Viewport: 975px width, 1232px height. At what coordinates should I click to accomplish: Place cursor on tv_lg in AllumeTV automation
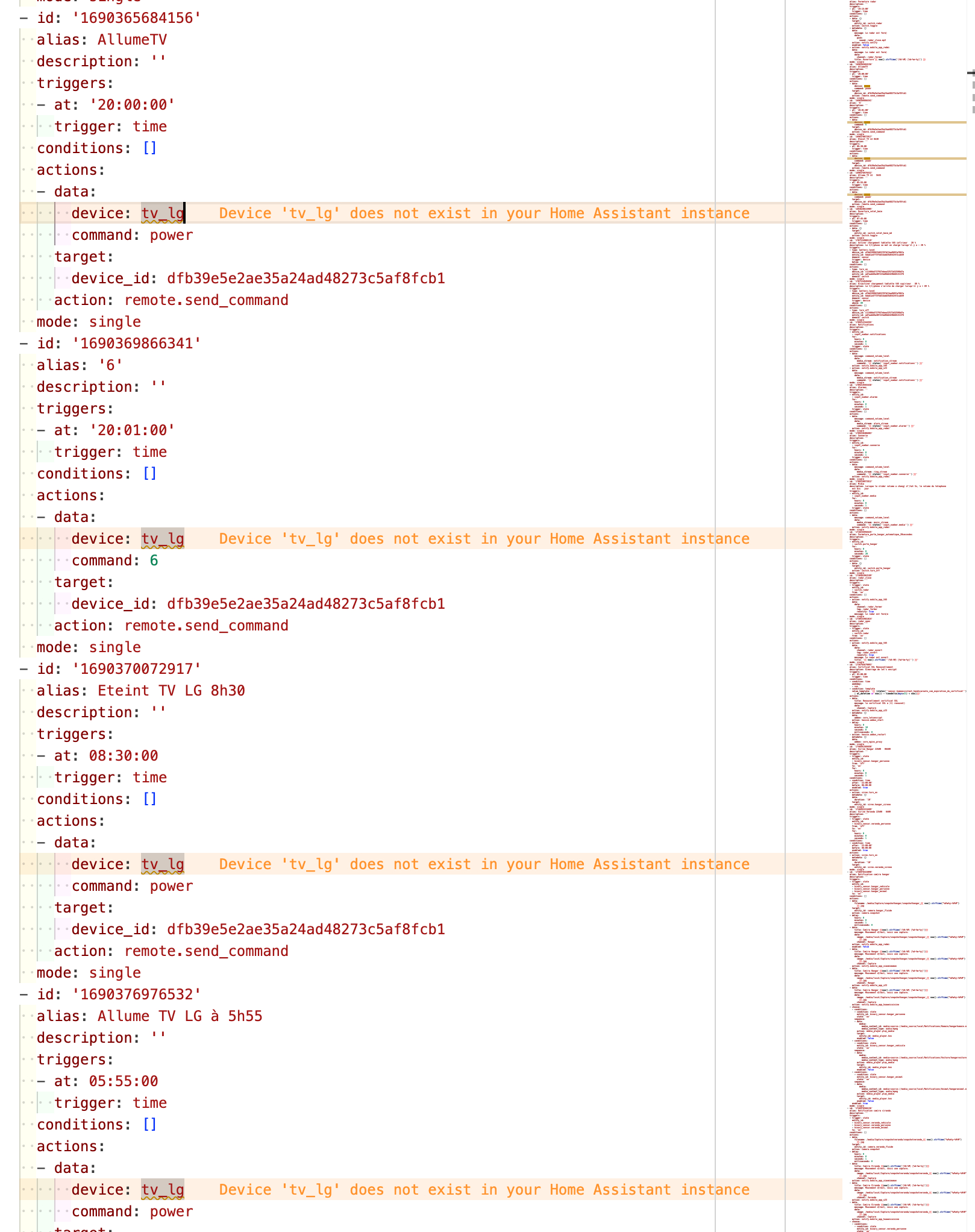click(x=163, y=213)
